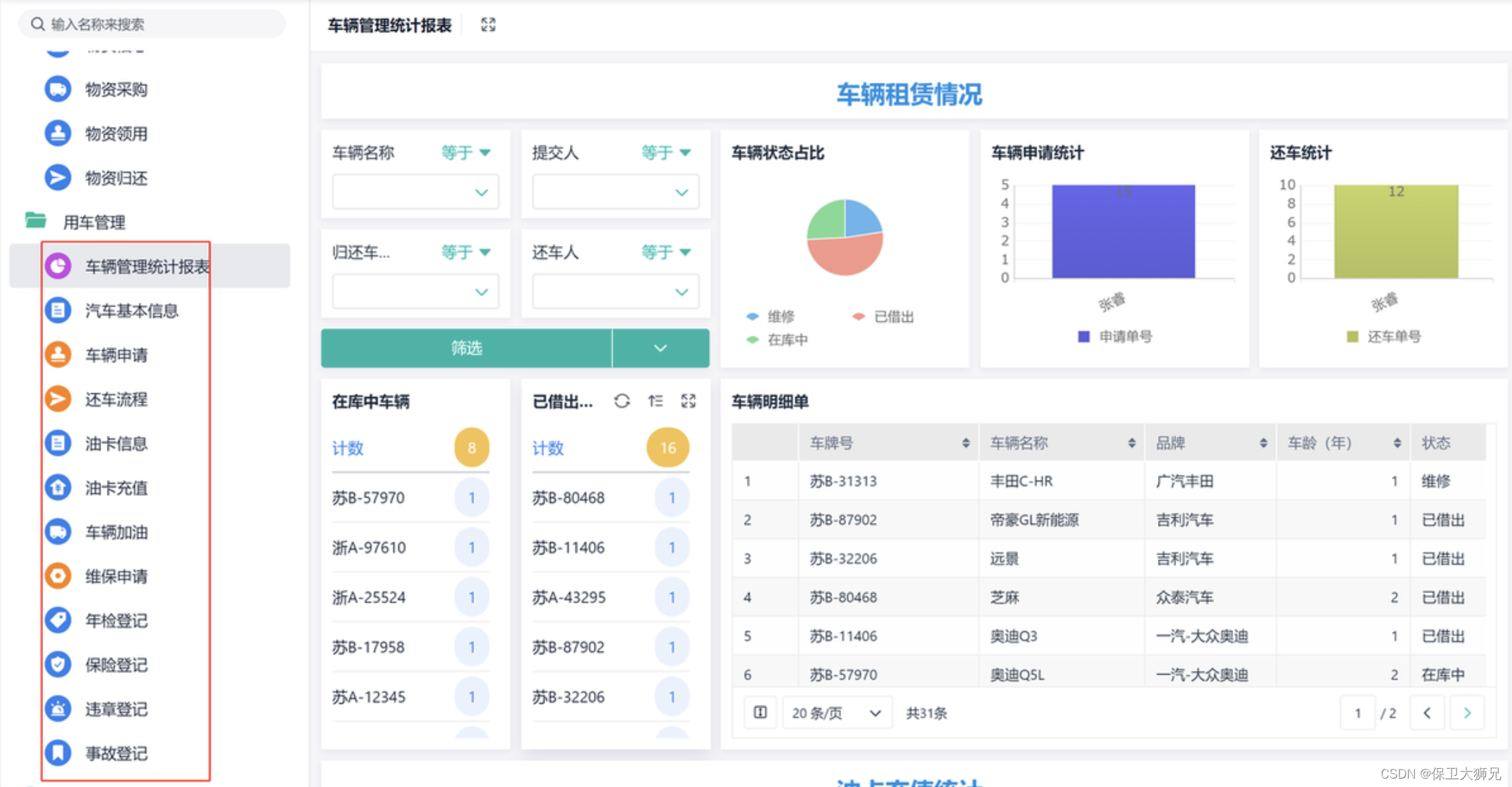Click column settings icon in table footer
The height and width of the screenshot is (787, 1512).
(760, 713)
